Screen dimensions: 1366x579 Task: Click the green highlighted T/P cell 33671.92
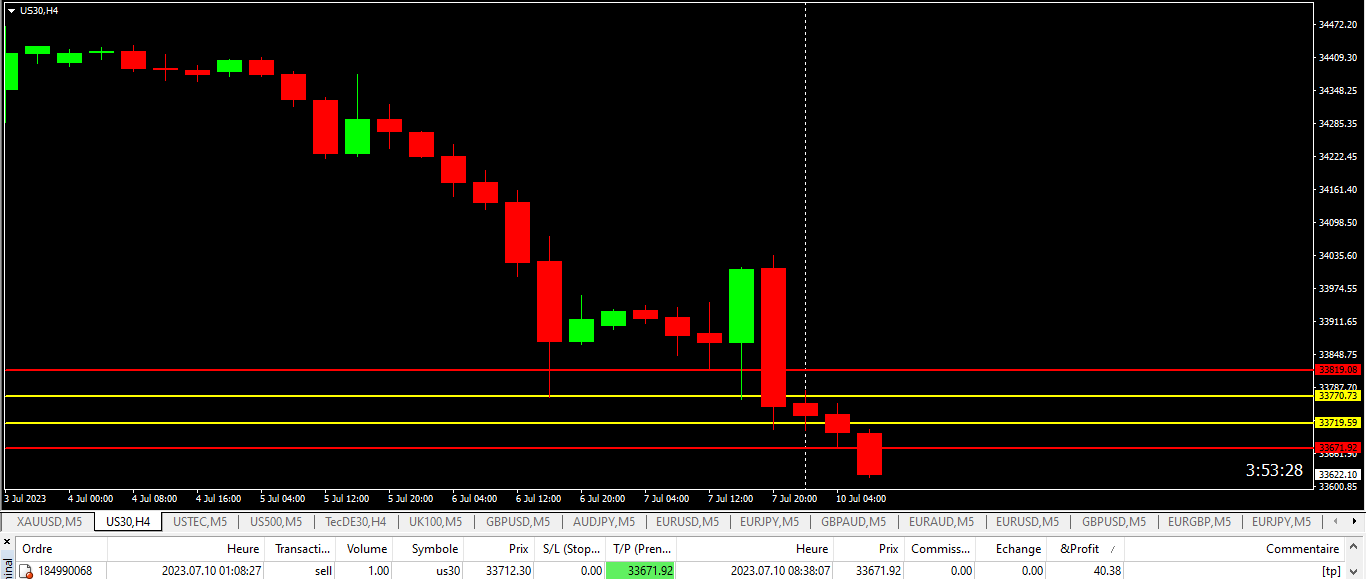pyautogui.click(x=640, y=571)
